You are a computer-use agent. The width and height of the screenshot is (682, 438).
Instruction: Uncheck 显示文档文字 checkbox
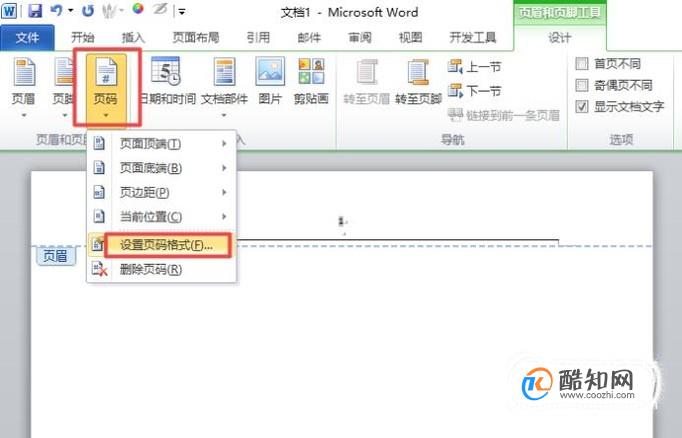coord(582,107)
